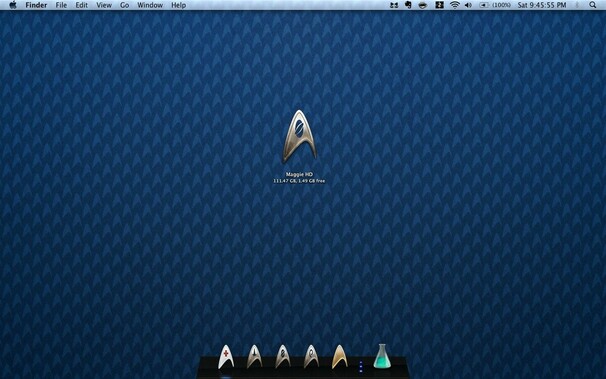Open the Window menu
The image size is (606, 379).
(x=150, y=5)
